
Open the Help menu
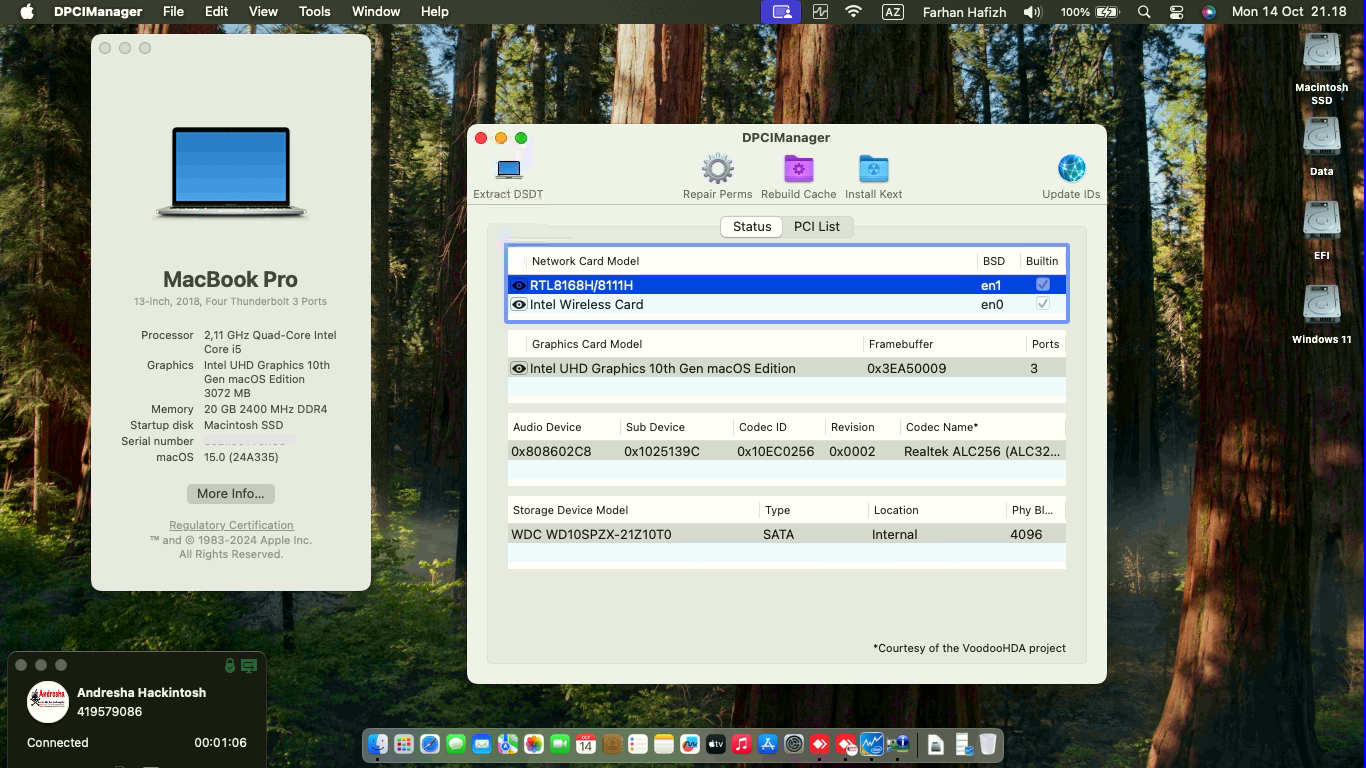coord(434,11)
